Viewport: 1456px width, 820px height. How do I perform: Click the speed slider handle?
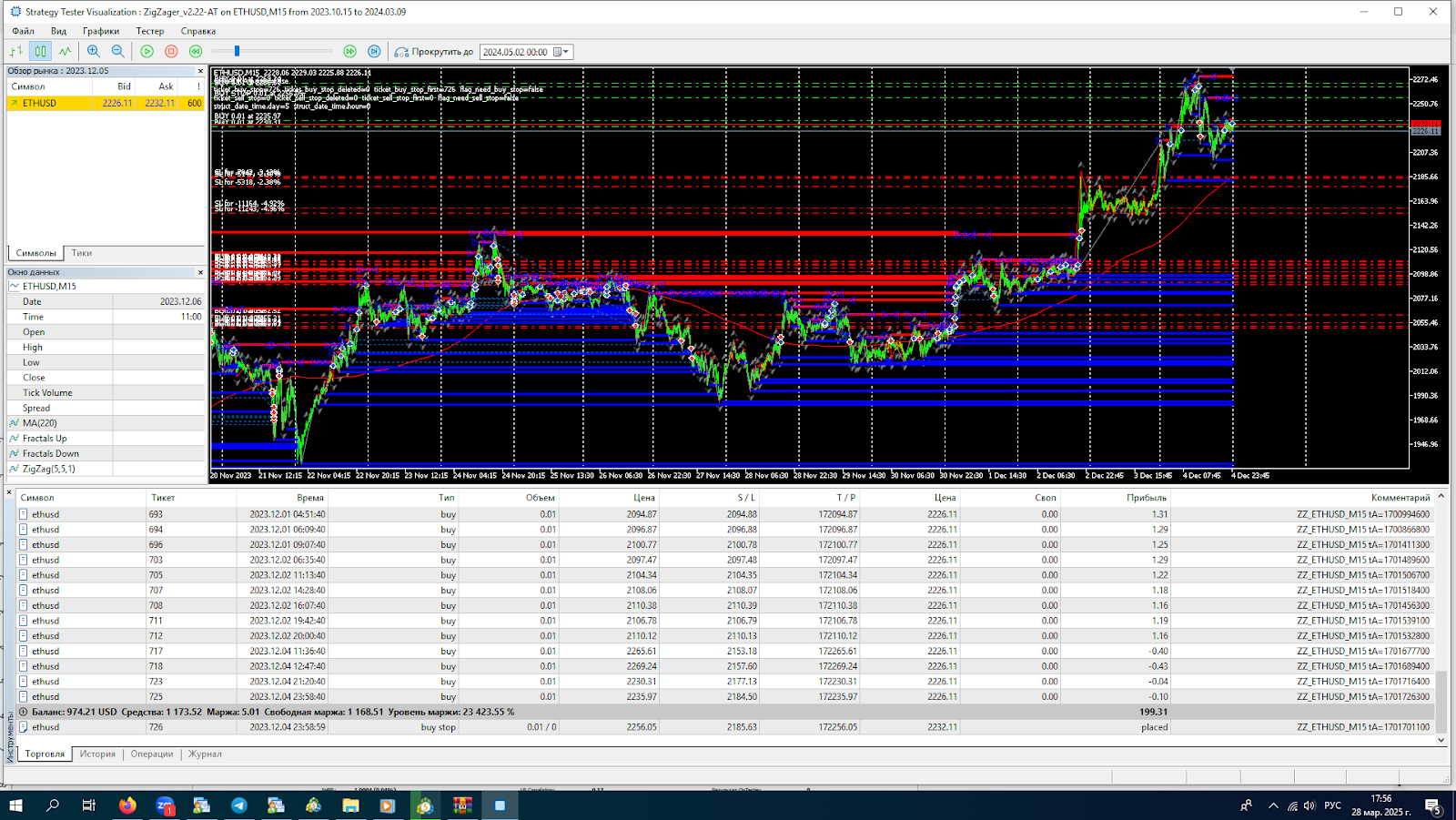(237, 52)
